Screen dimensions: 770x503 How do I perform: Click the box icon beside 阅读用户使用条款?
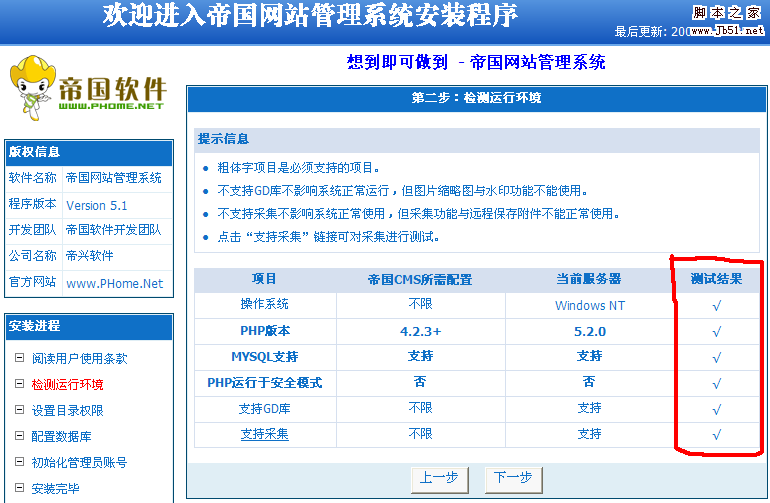[18, 358]
